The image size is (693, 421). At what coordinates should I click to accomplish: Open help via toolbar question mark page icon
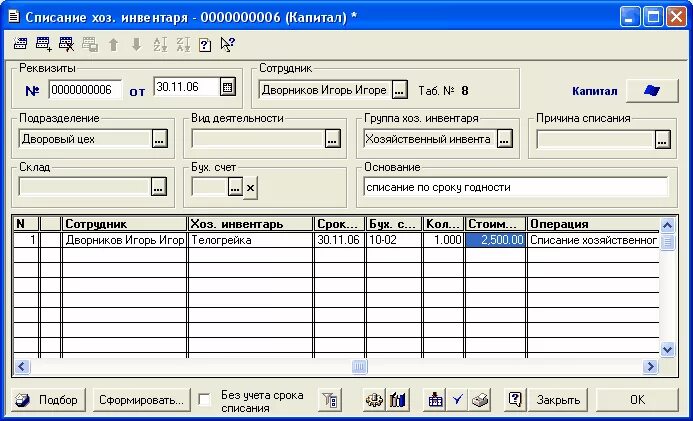(x=205, y=45)
